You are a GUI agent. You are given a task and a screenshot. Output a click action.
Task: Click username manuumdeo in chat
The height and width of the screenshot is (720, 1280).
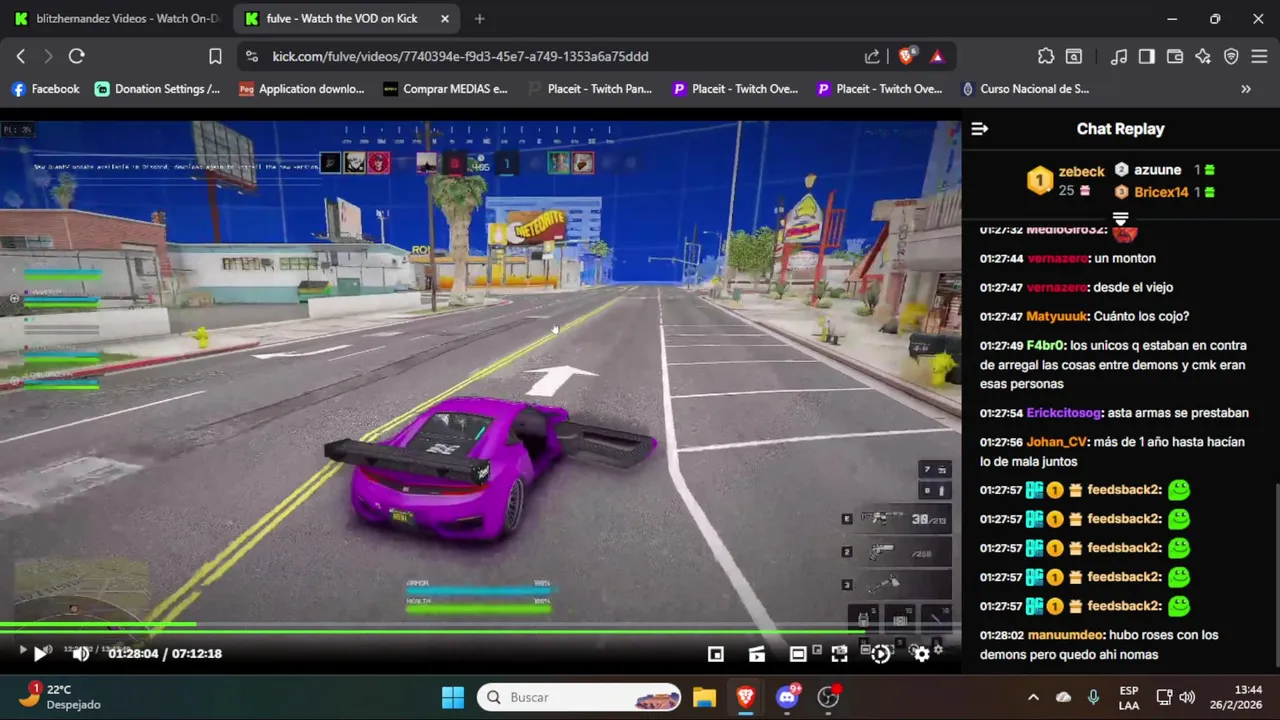tap(1065, 635)
